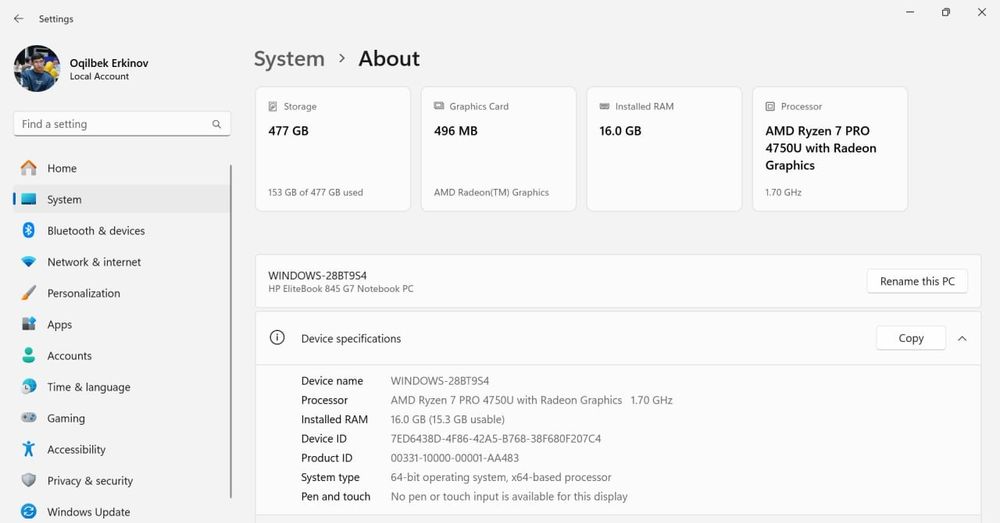This screenshot has width=1000, height=523.
Task: Click the Home house icon
Action: tap(29, 168)
